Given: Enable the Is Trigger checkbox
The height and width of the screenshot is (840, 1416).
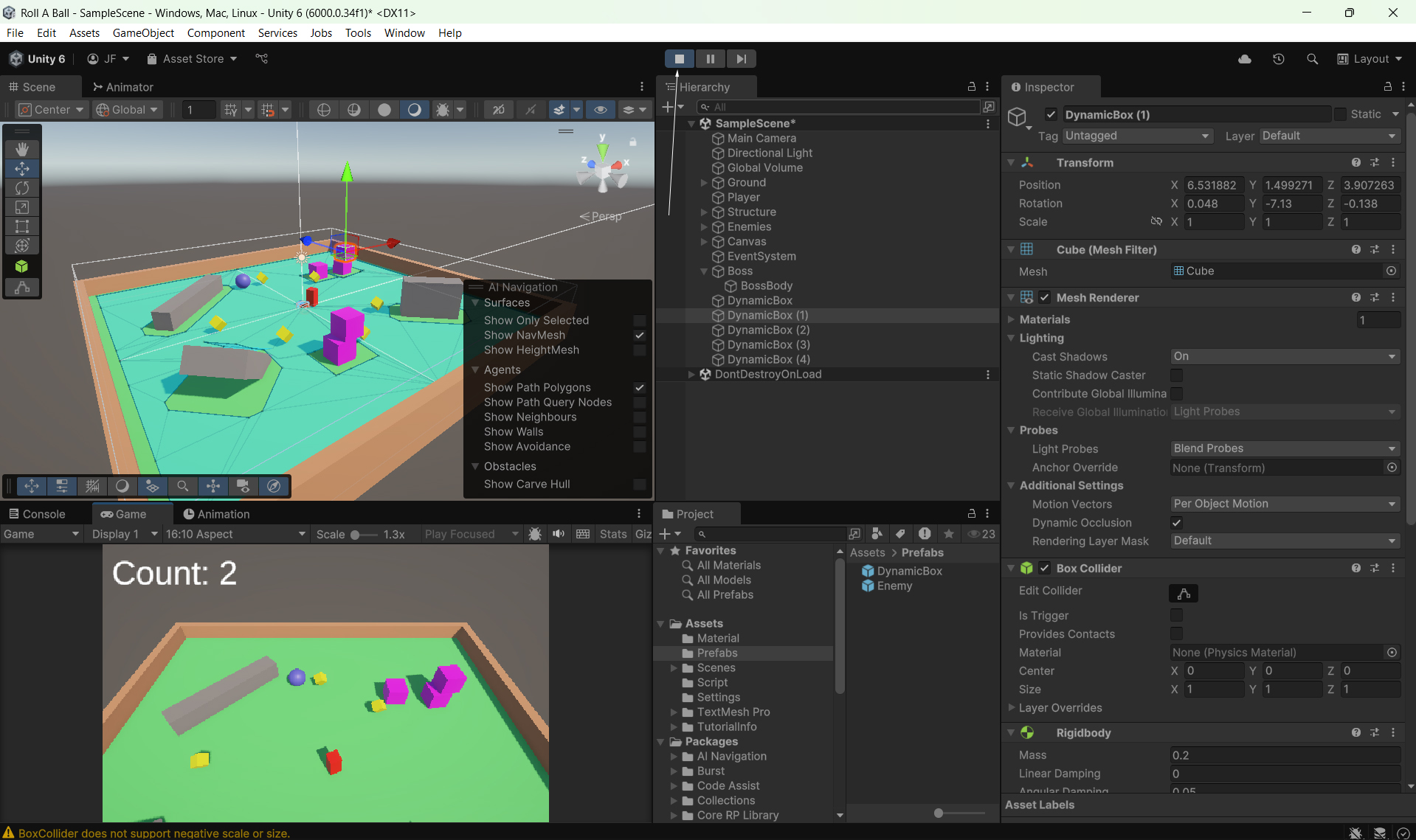Looking at the screenshot, I should pos(1176,615).
